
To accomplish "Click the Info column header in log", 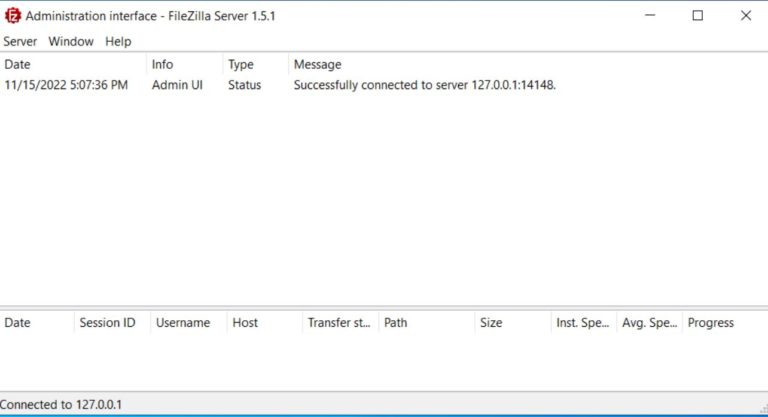I will pos(185,64).
